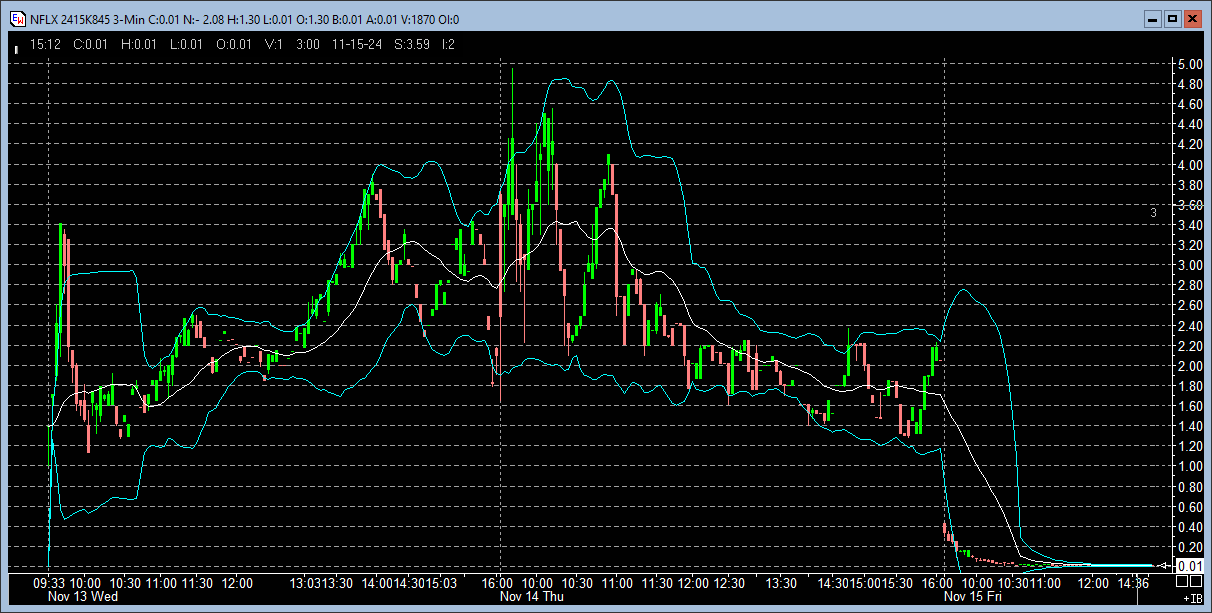Click the 2.00 price axis label
This screenshot has width=1212, height=613.
coord(1189,366)
